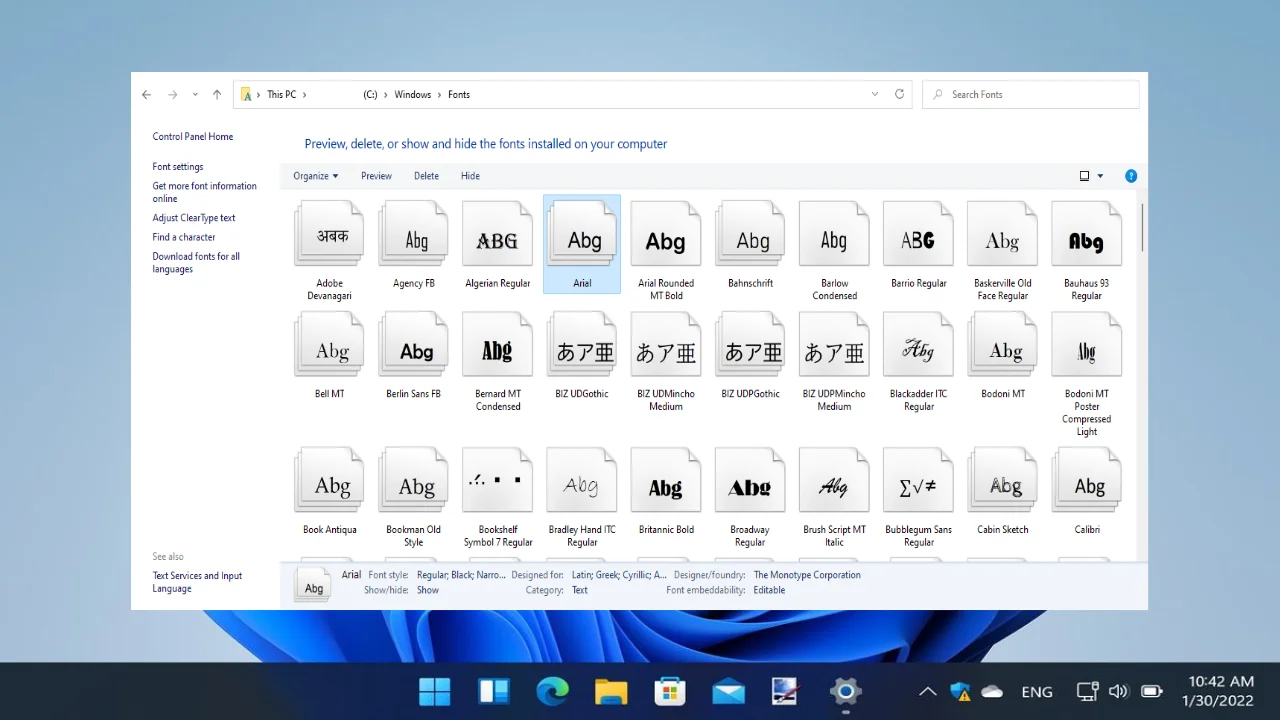Select the Barlow Condensed font icon
This screenshot has width=1280, height=720.
(x=834, y=235)
